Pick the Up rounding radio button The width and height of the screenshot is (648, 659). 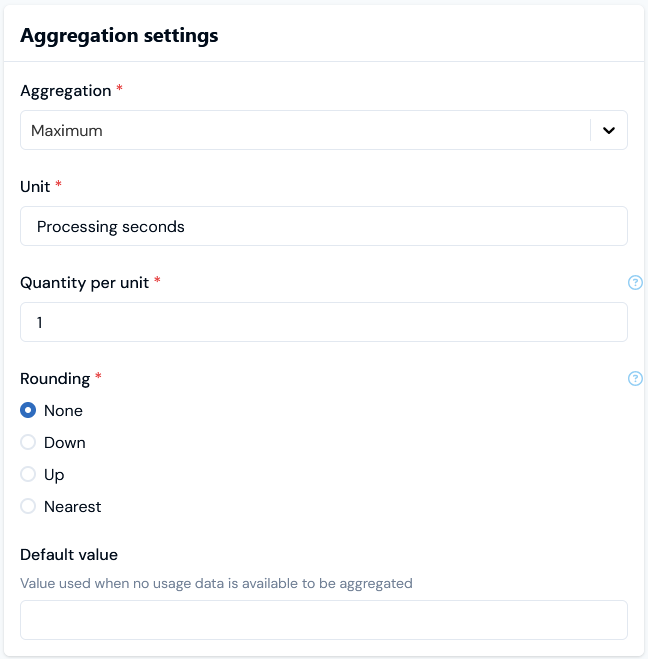(28, 475)
